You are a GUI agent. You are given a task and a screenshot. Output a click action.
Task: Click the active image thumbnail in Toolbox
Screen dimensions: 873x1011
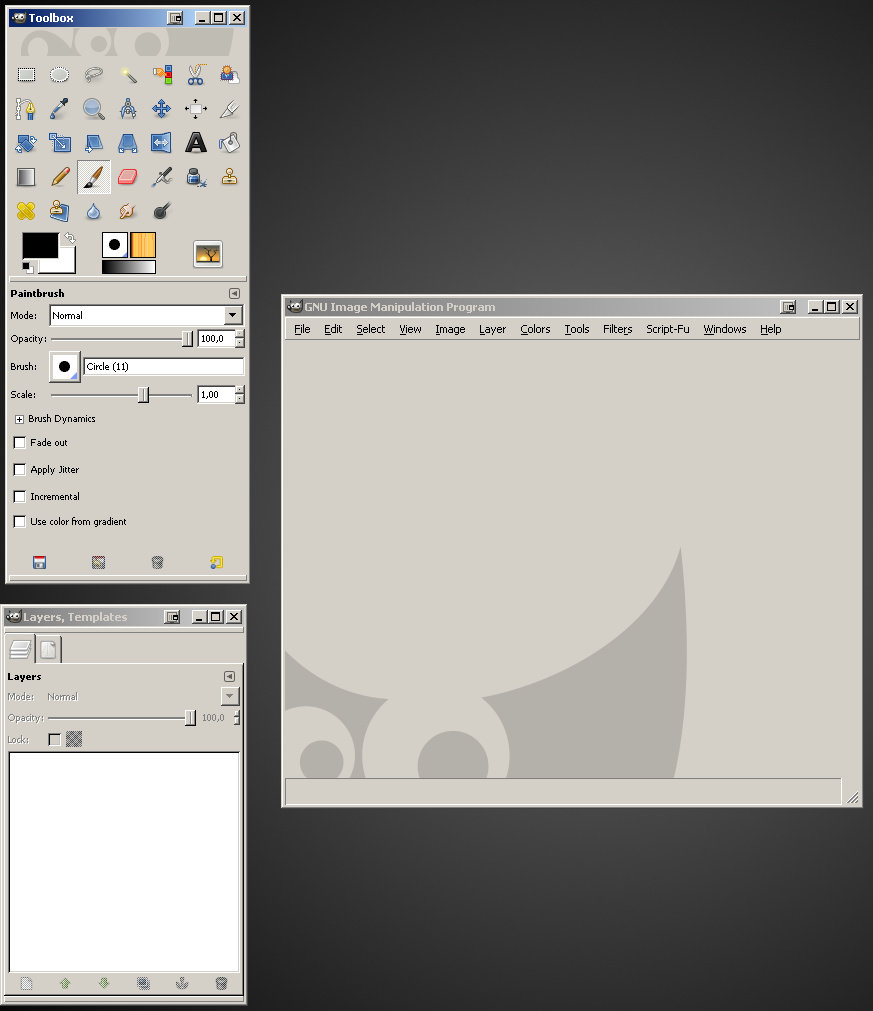208,255
